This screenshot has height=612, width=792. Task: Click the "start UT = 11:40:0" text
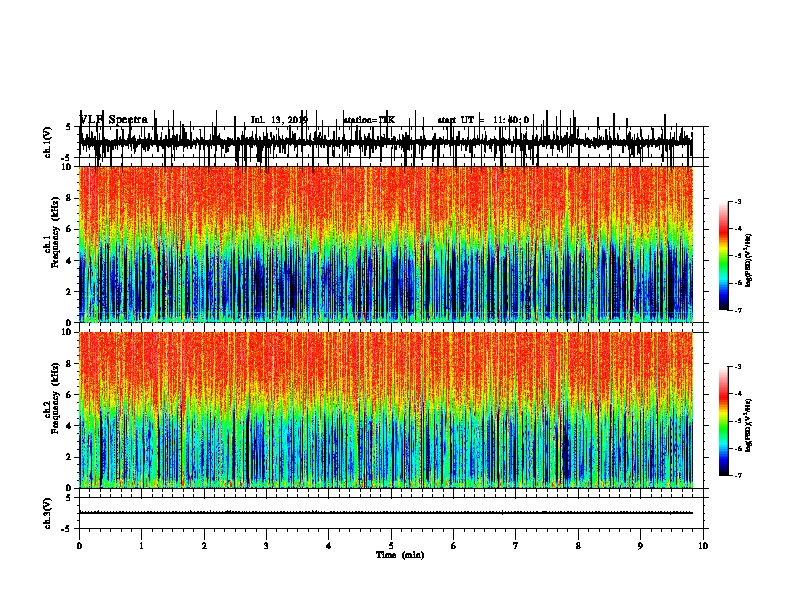point(483,120)
